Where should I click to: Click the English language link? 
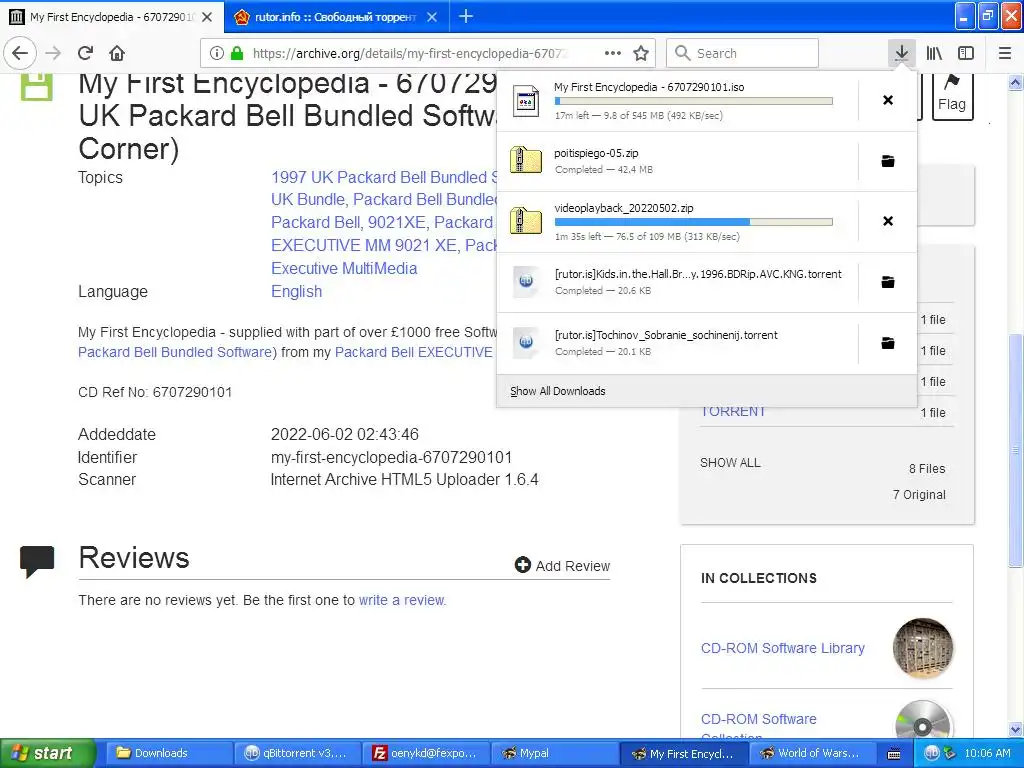pyautogui.click(x=296, y=291)
